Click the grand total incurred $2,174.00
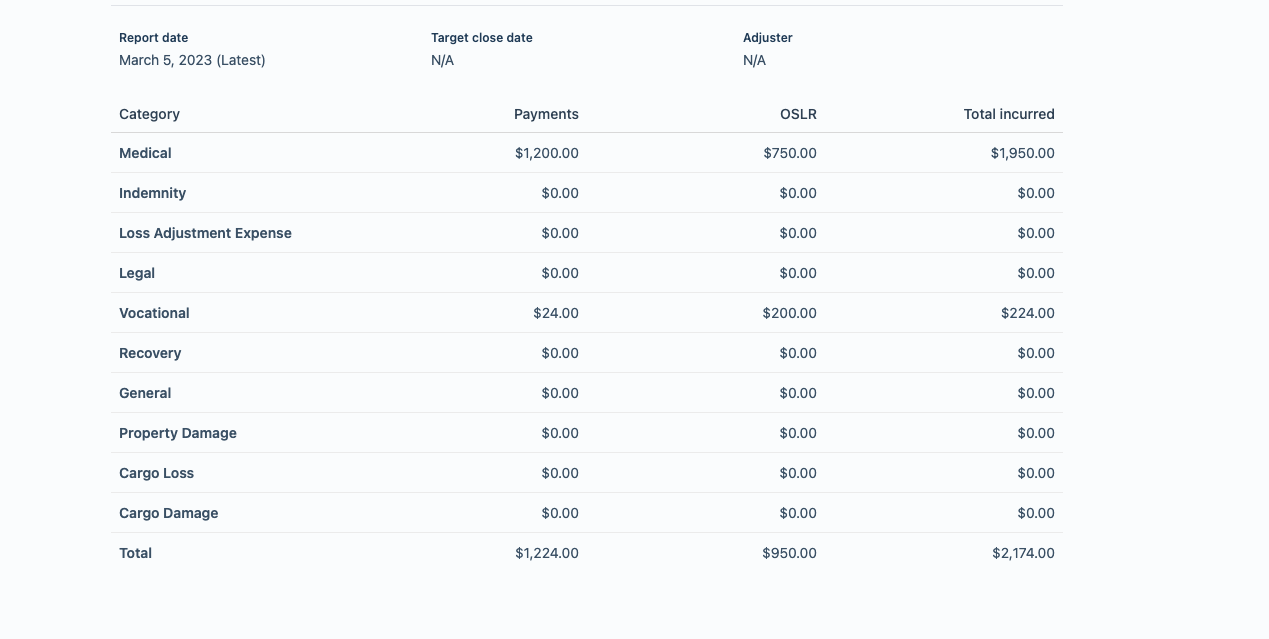This screenshot has width=1269, height=639. (1023, 553)
